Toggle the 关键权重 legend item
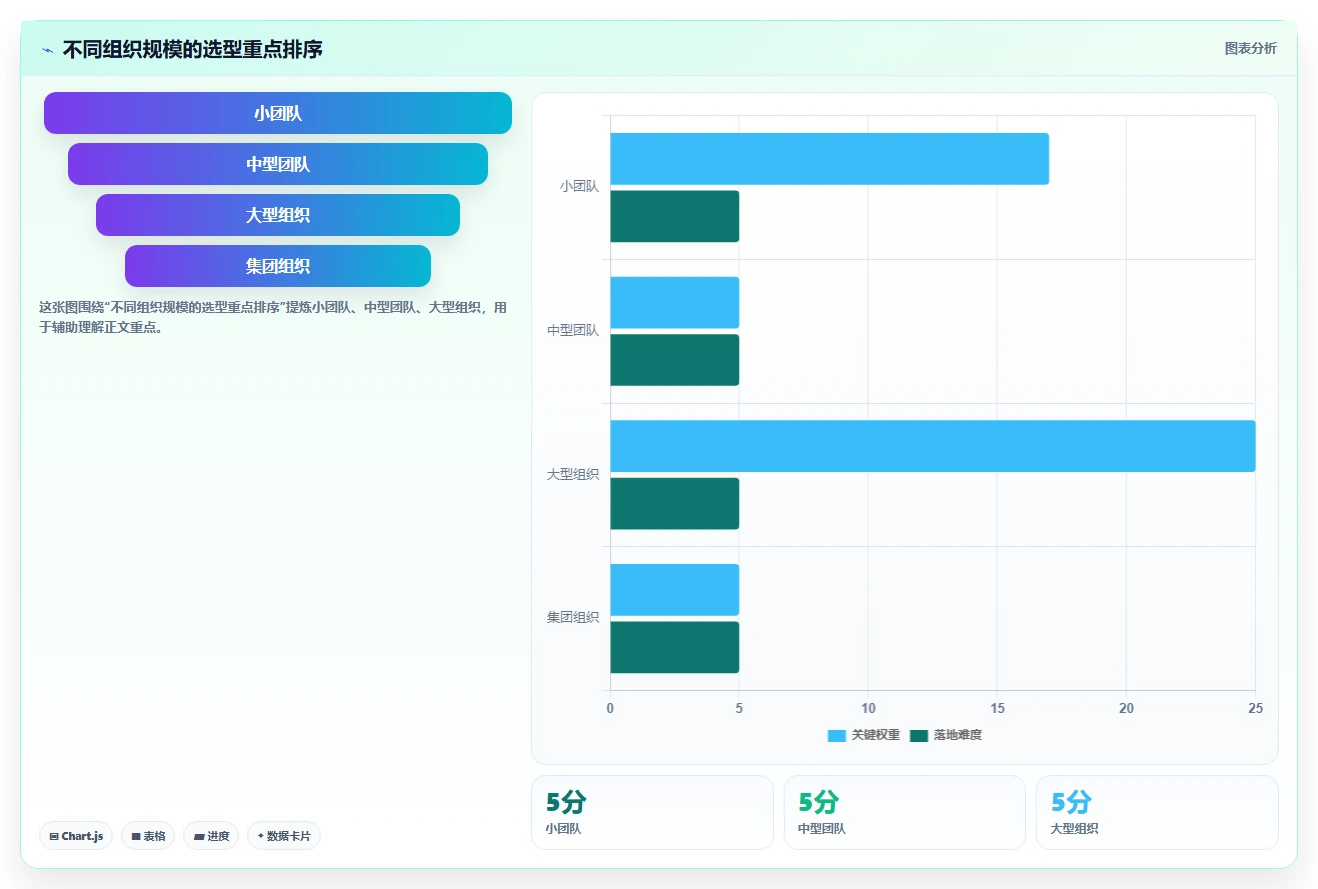The width and height of the screenshot is (1318, 889). click(x=864, y=735)
